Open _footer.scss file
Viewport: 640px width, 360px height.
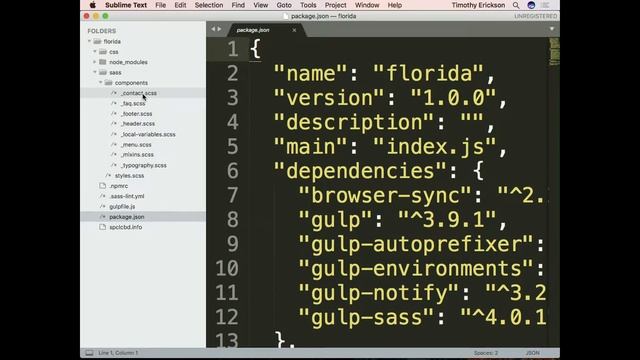click(x=136, y=113)
